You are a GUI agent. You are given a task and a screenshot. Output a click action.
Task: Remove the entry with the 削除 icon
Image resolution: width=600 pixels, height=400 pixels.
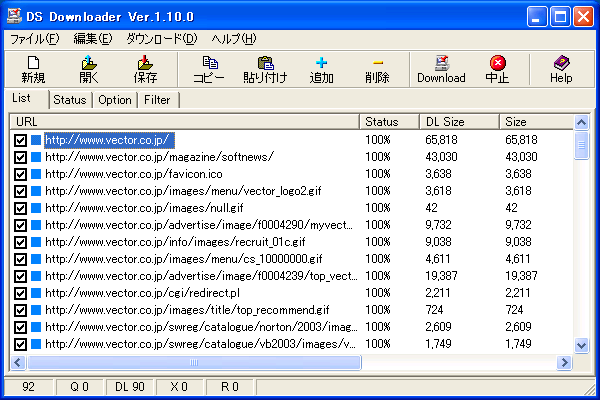(x=377, y=69)
